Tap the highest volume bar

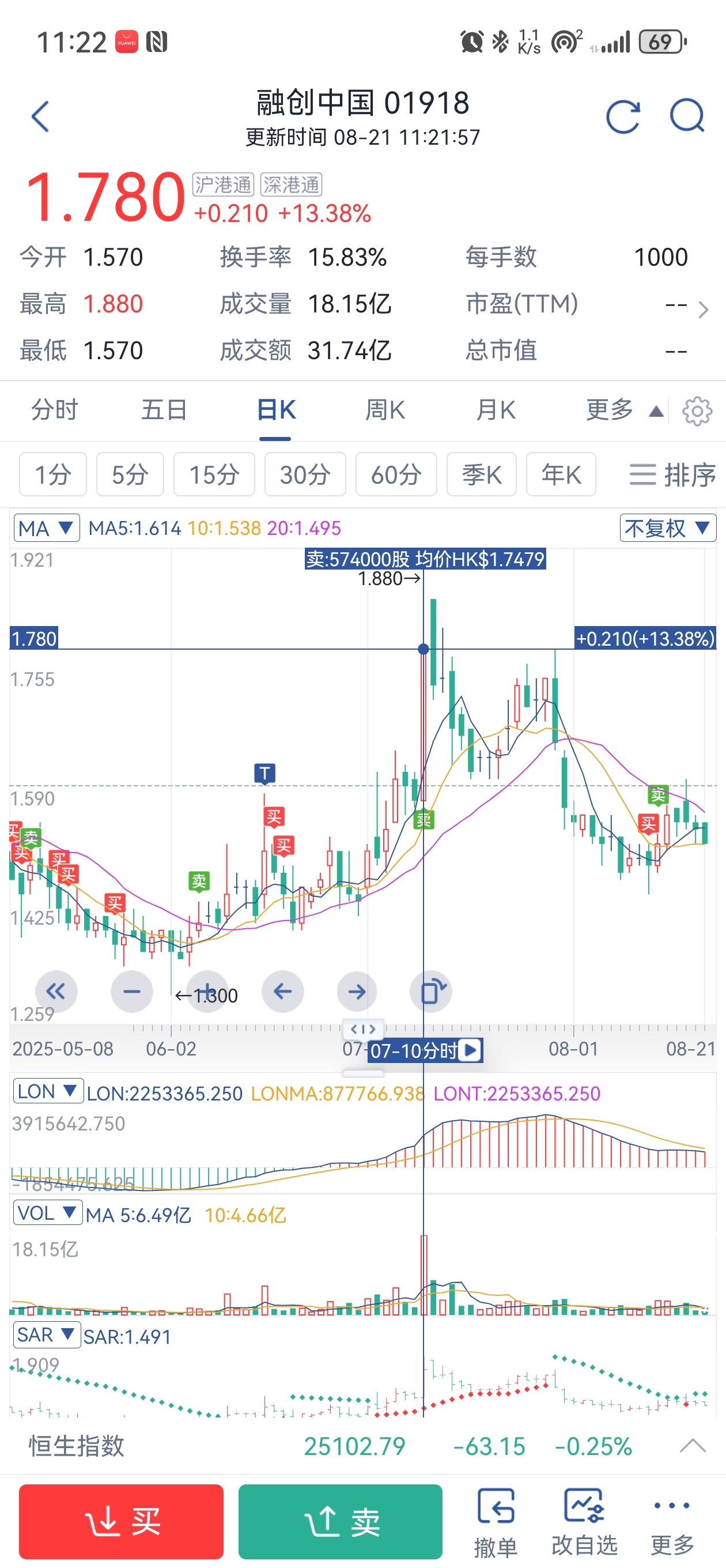(424, 1275)
